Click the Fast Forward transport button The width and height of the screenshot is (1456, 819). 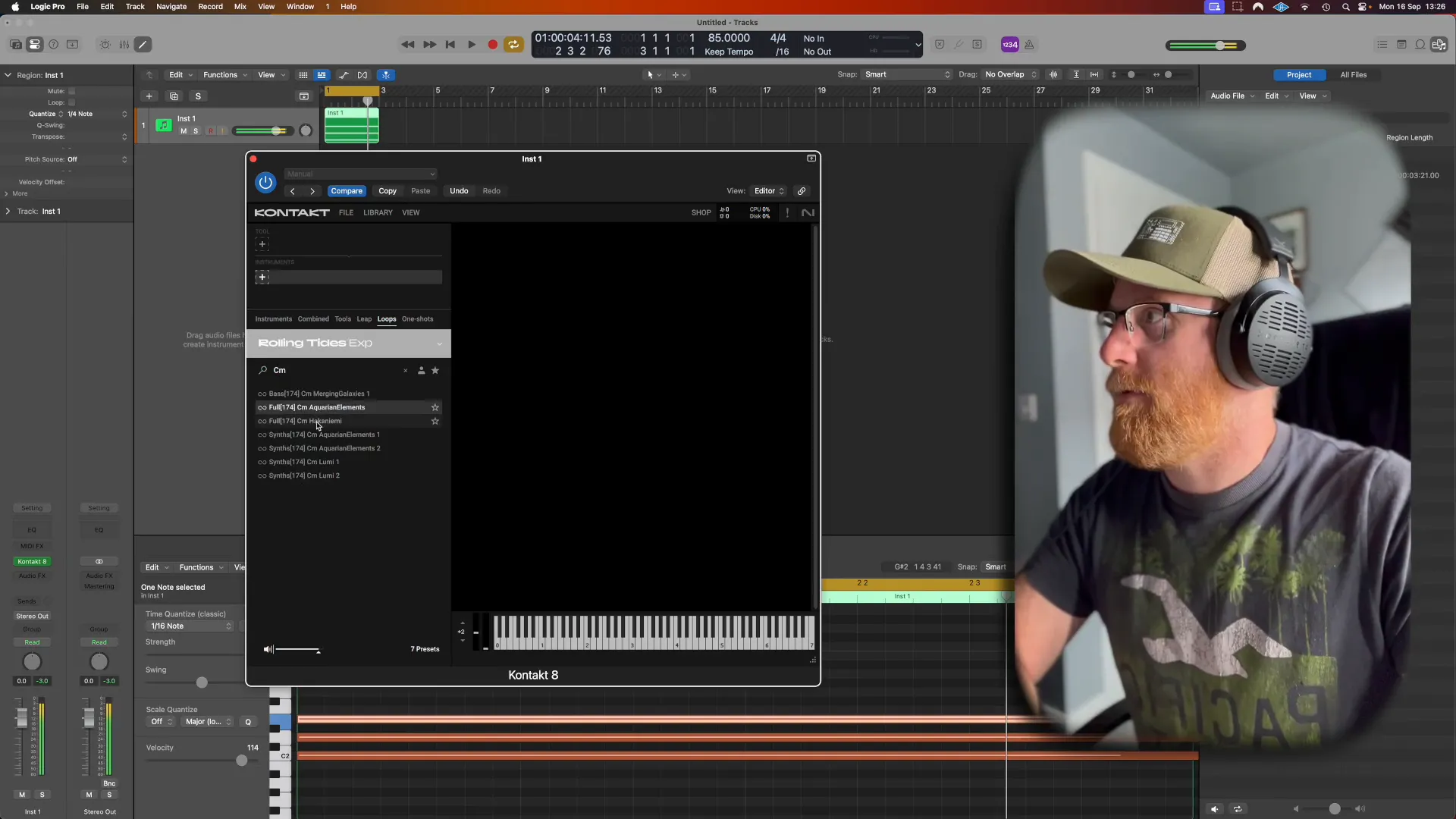coord(429,45)
